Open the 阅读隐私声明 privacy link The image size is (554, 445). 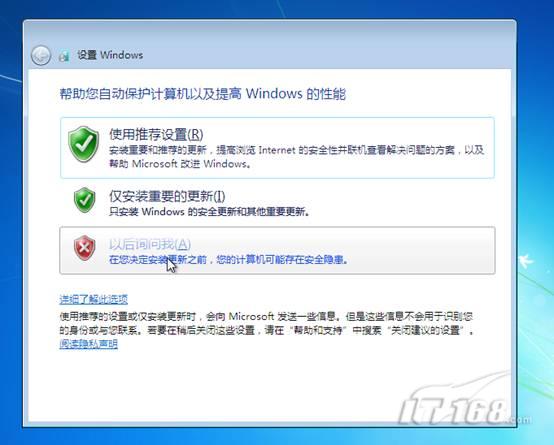pyautogui.click(x=88, y=344)
